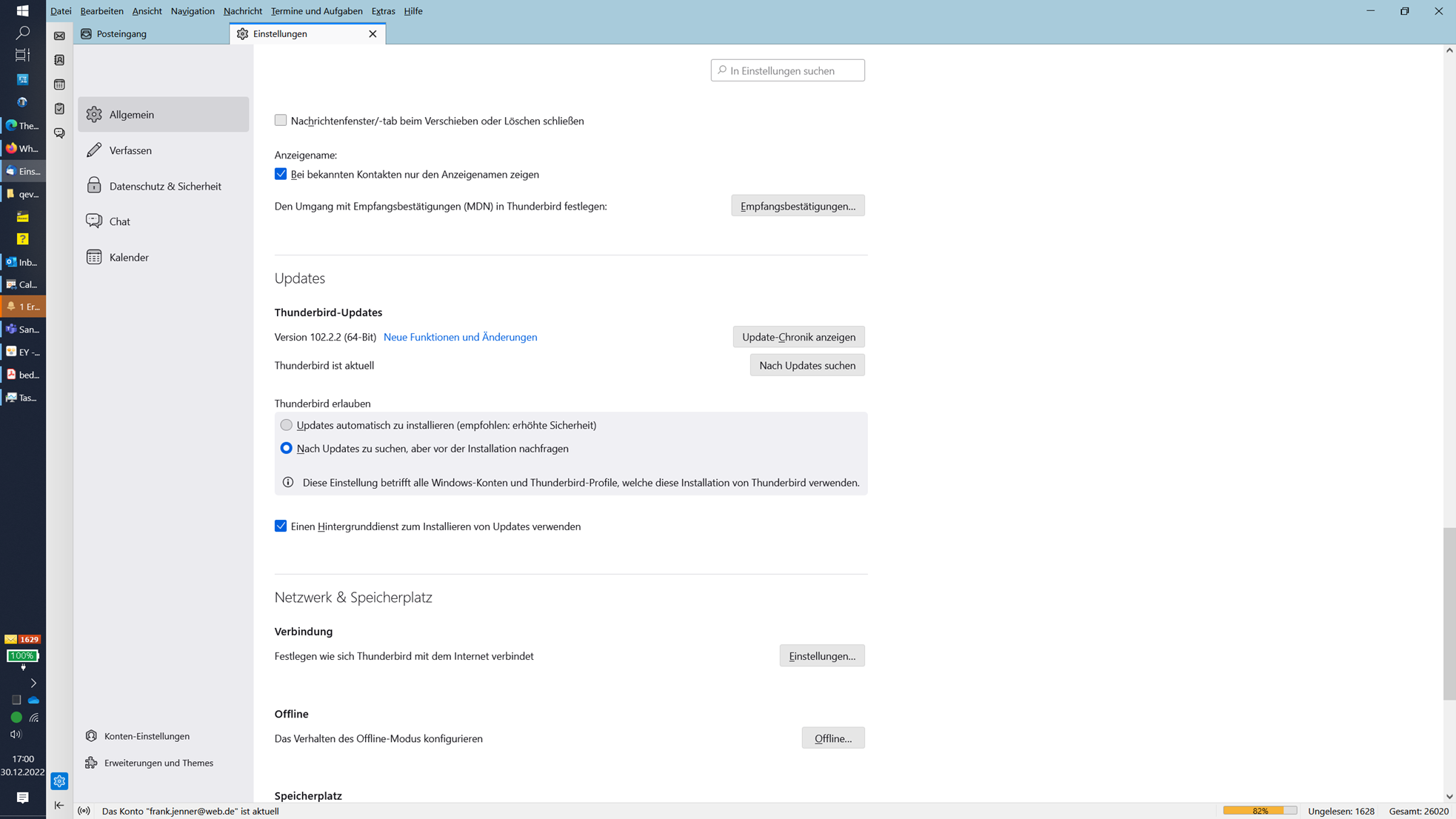Enable closing message window on move or delete
Screen dimensions: 1456x819
tap(281, 120)
